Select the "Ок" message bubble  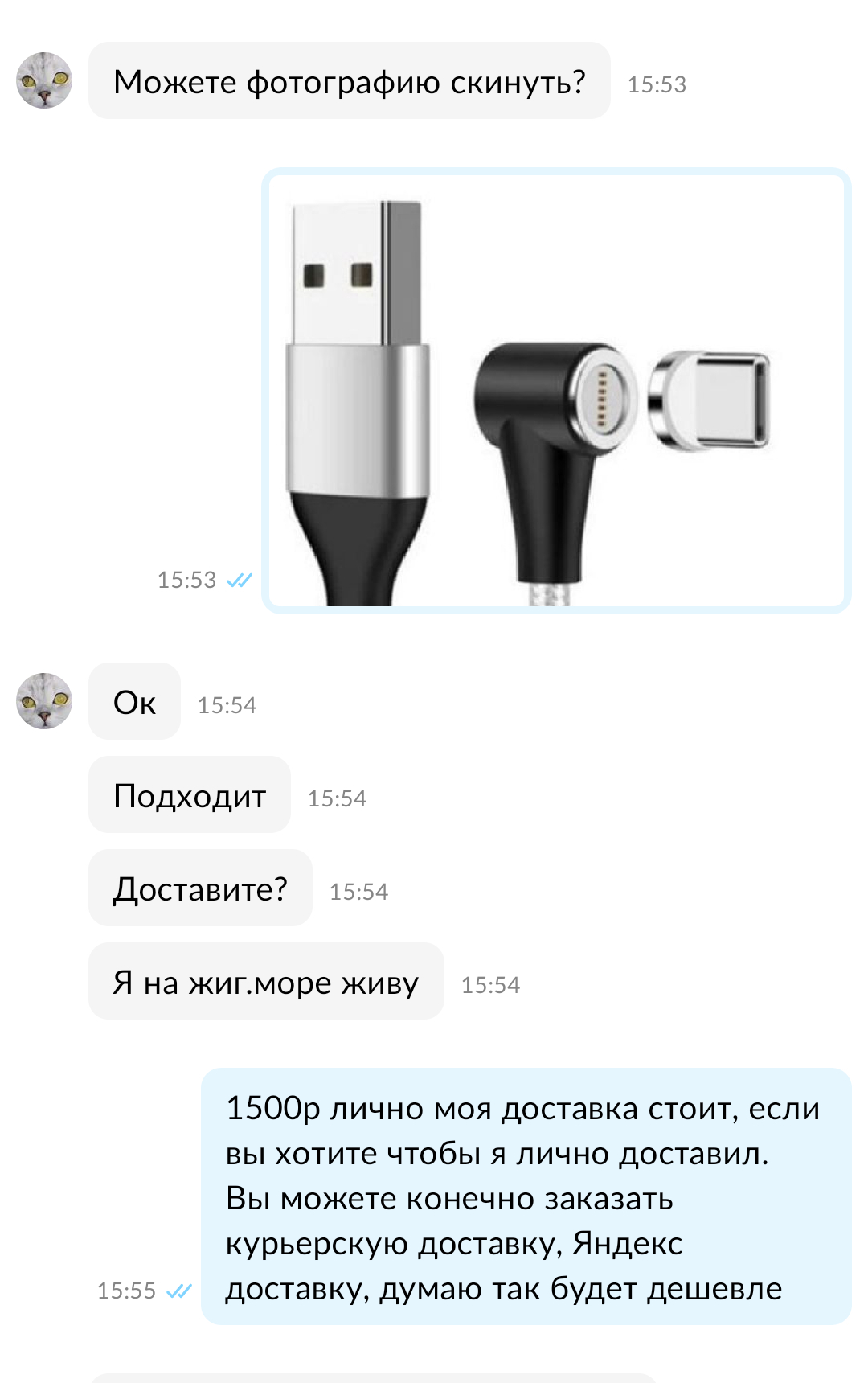pyautogui.click(x=134, y=701)
